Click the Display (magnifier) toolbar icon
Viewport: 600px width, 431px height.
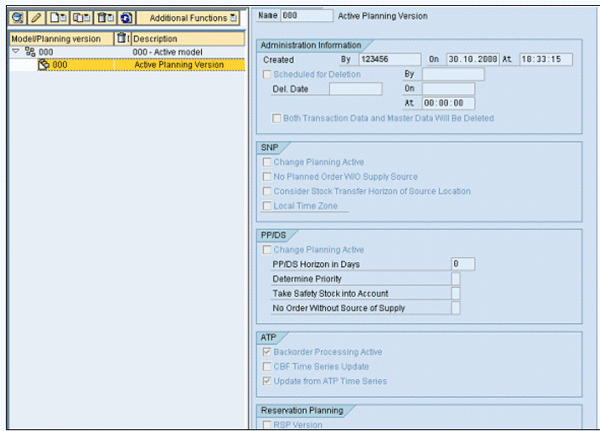(16, 18)
